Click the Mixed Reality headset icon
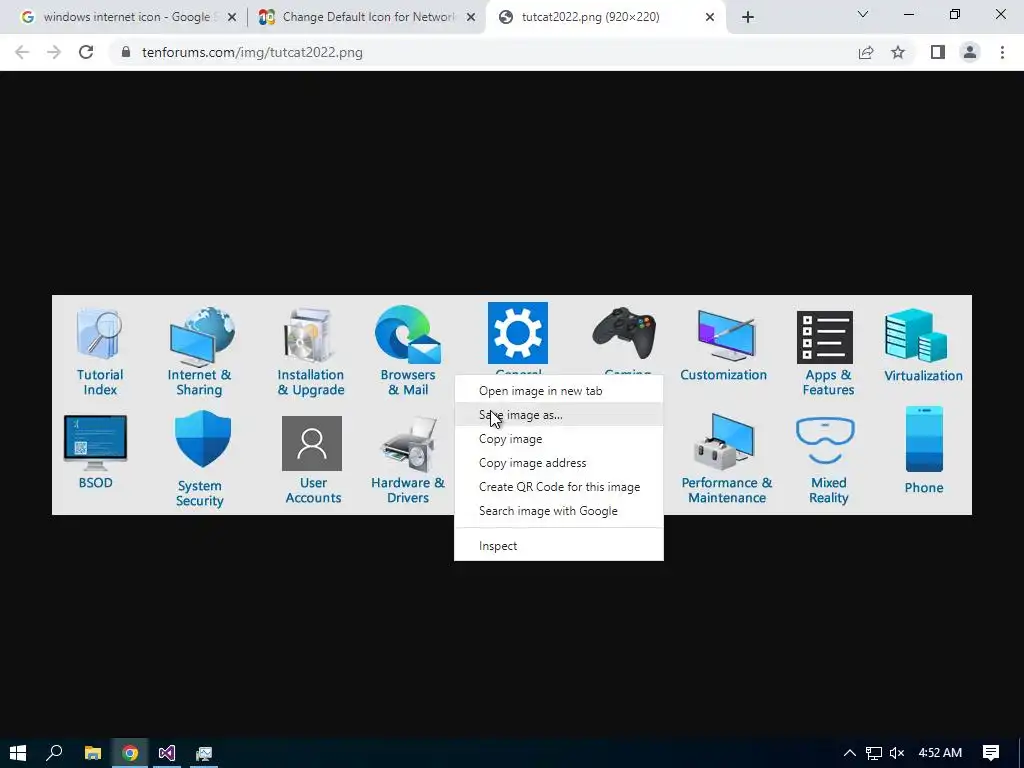This screenshot has width=1024, height=768. click(825, 441)
